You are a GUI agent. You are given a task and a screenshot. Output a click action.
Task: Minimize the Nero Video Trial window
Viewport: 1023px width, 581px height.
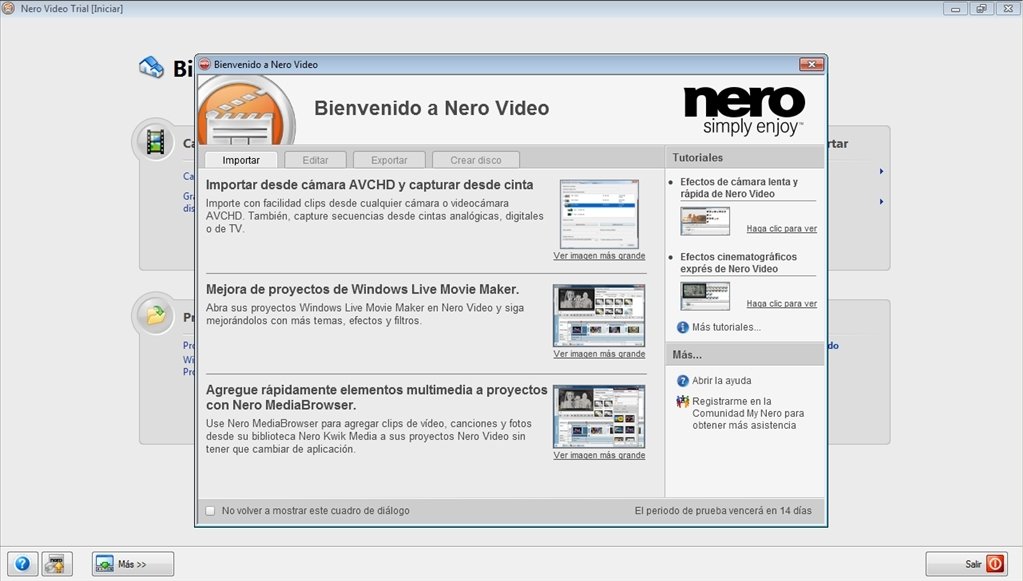tap(955, 8)
